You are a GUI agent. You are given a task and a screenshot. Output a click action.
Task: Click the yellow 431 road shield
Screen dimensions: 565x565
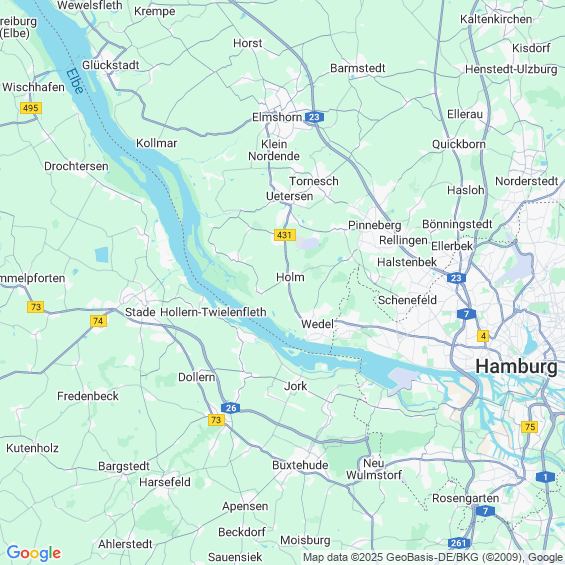(285, 235)
